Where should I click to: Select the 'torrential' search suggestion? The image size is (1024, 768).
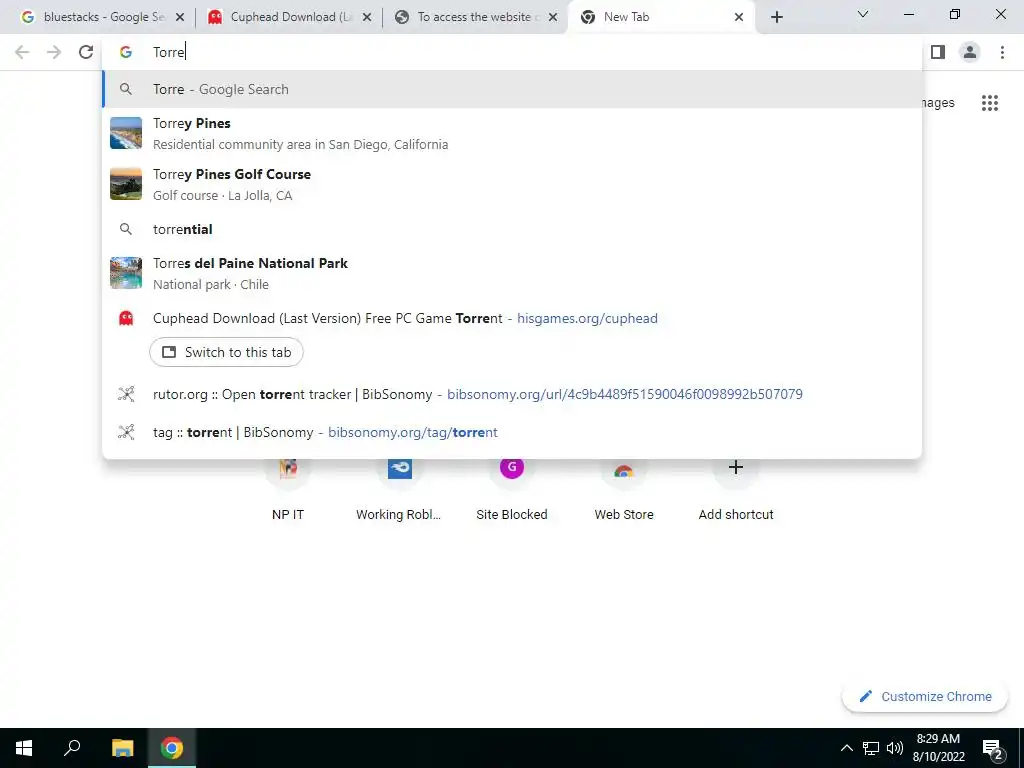(512, 229)
